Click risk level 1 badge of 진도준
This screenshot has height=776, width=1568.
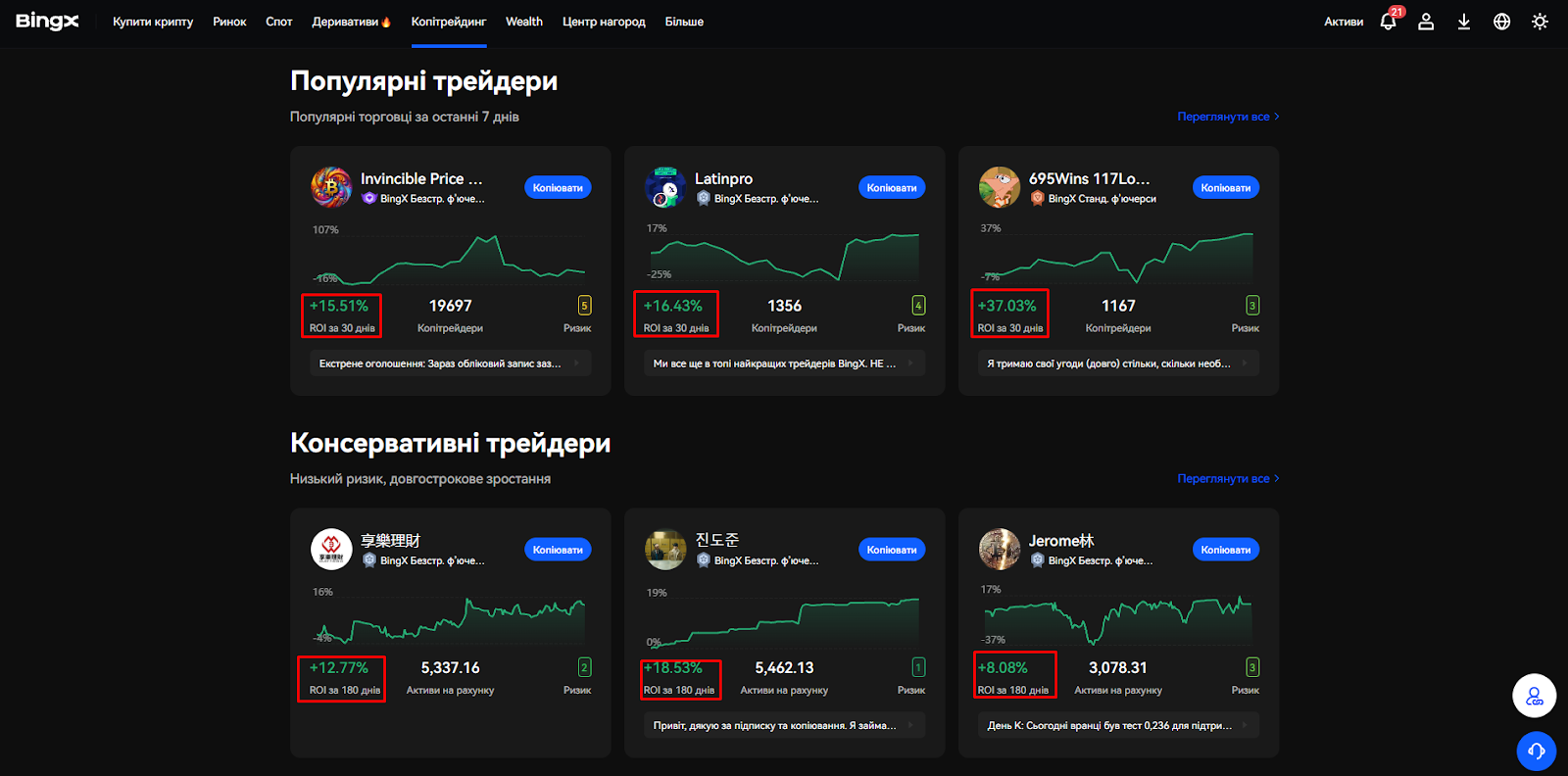click(918, 667)
